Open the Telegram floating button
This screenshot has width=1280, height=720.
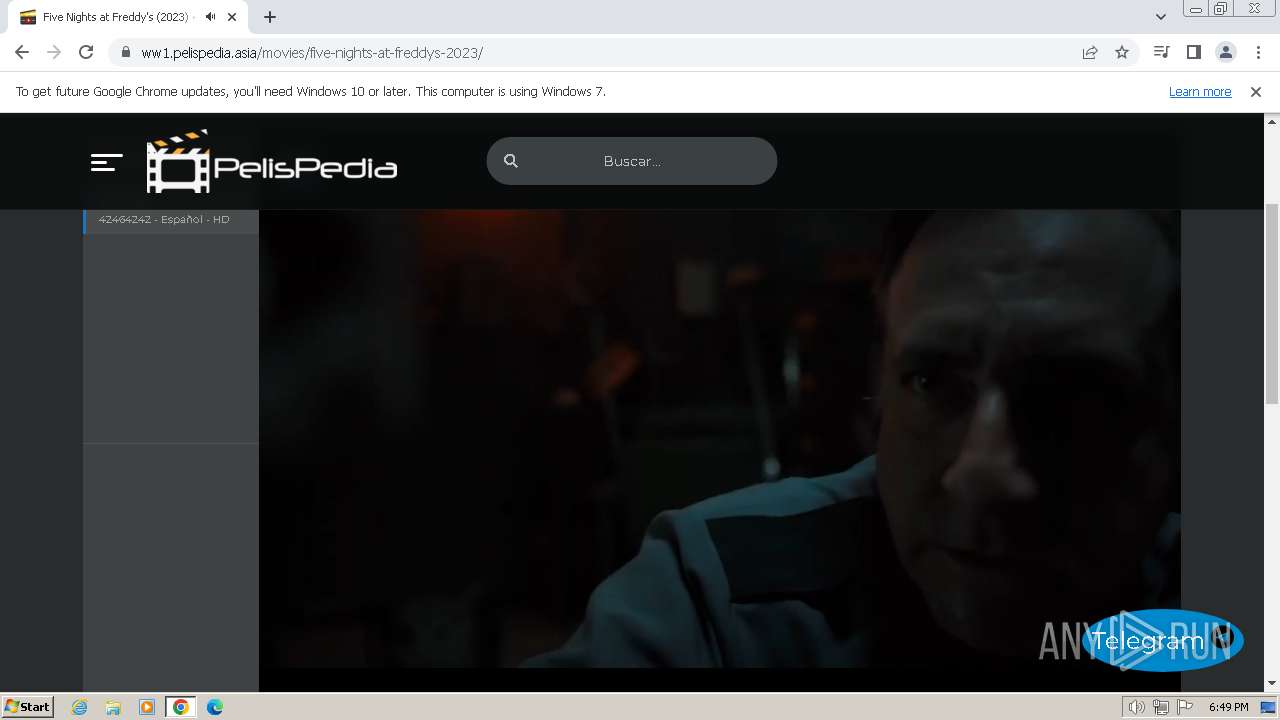[x=1162, y=640]
